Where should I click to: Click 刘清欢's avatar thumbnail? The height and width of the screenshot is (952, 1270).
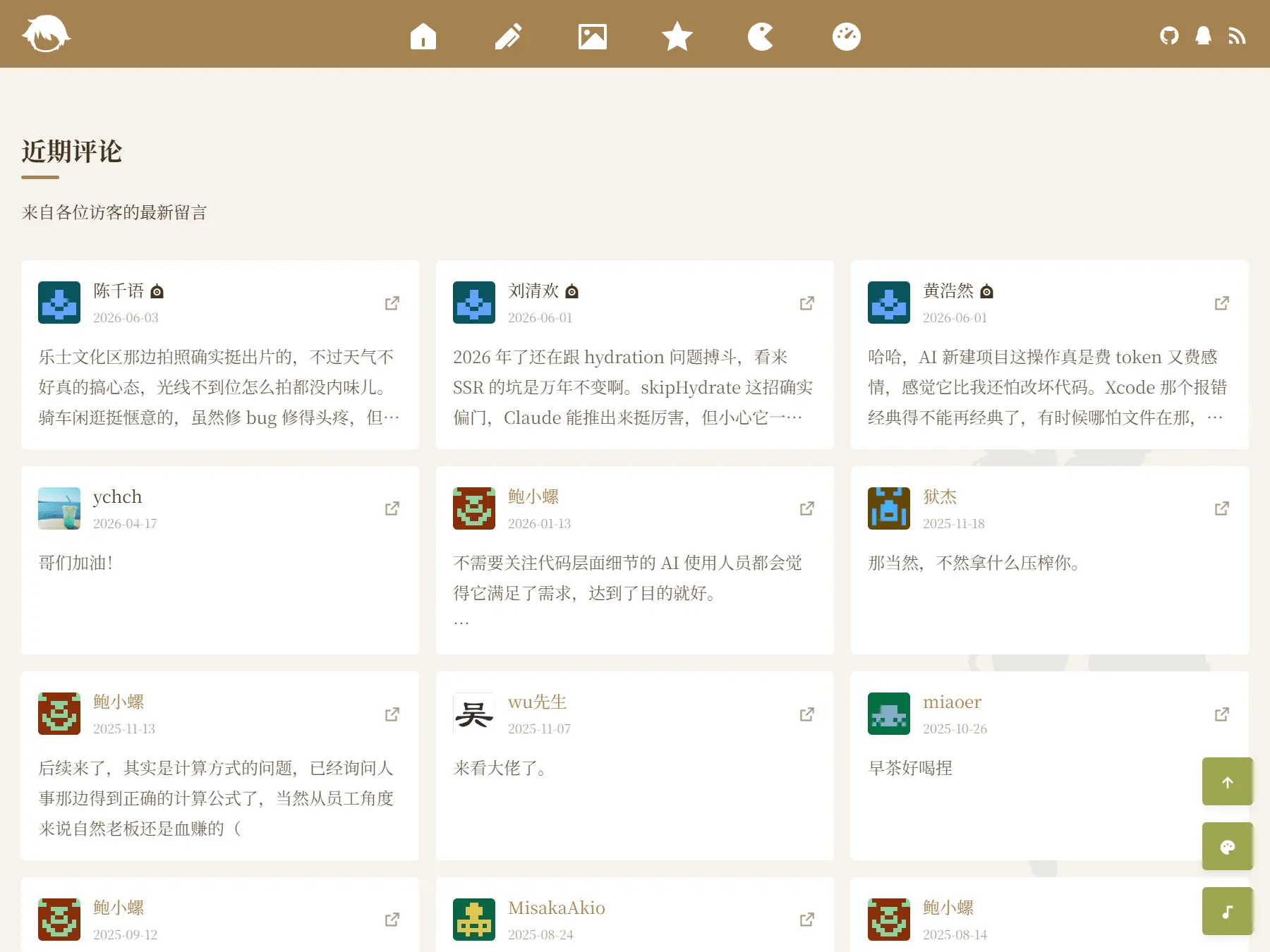pos(474,303)
